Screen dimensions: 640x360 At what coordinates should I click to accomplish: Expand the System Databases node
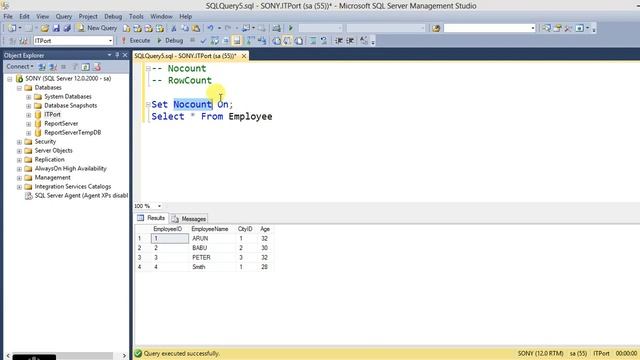pos(29,97)
